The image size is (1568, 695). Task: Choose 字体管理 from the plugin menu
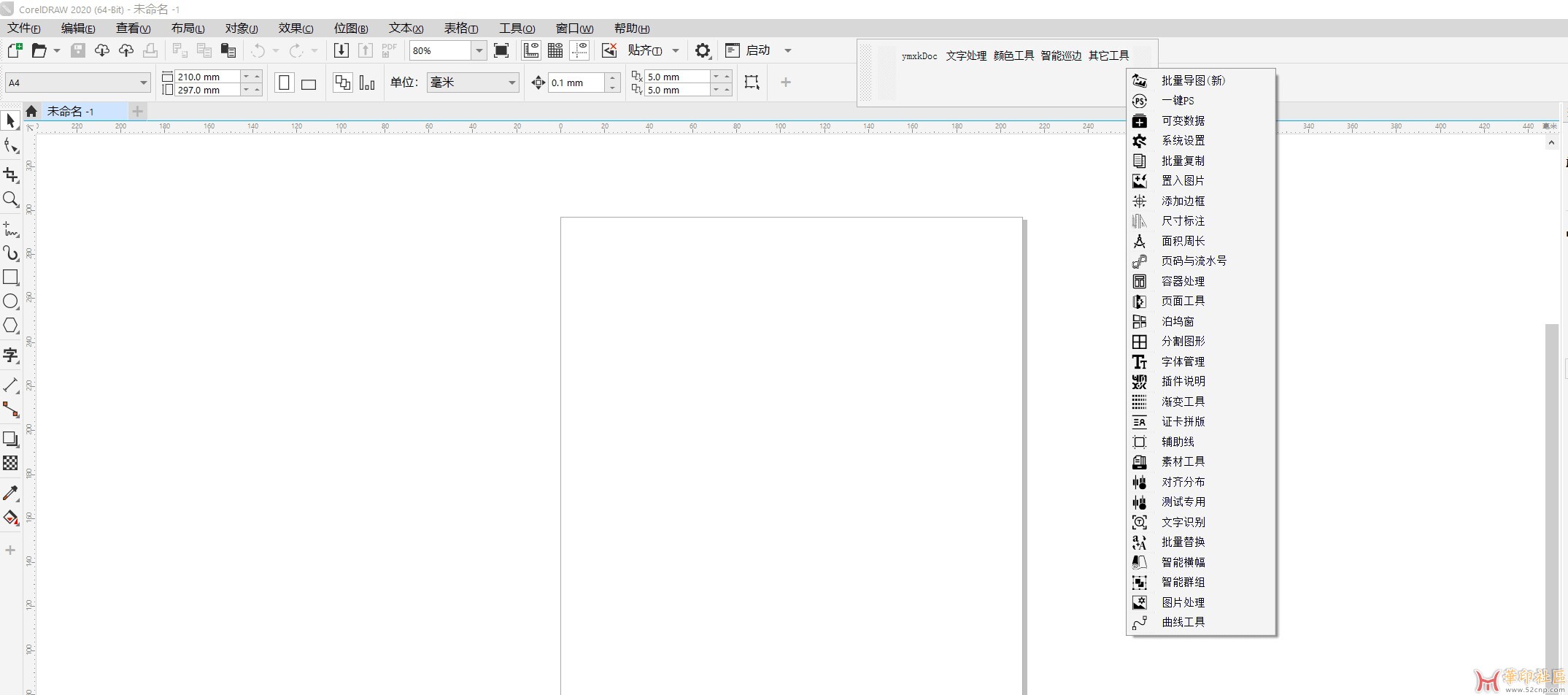pyautogui.click(x=1201, y=361)
